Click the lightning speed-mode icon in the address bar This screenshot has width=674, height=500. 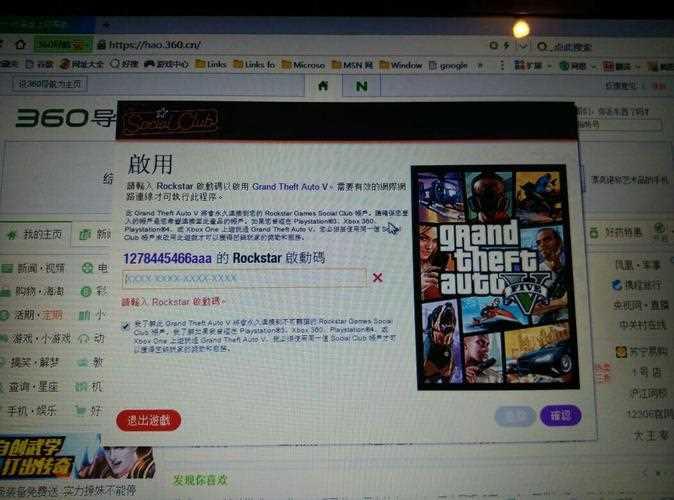(x=507, y=45)
